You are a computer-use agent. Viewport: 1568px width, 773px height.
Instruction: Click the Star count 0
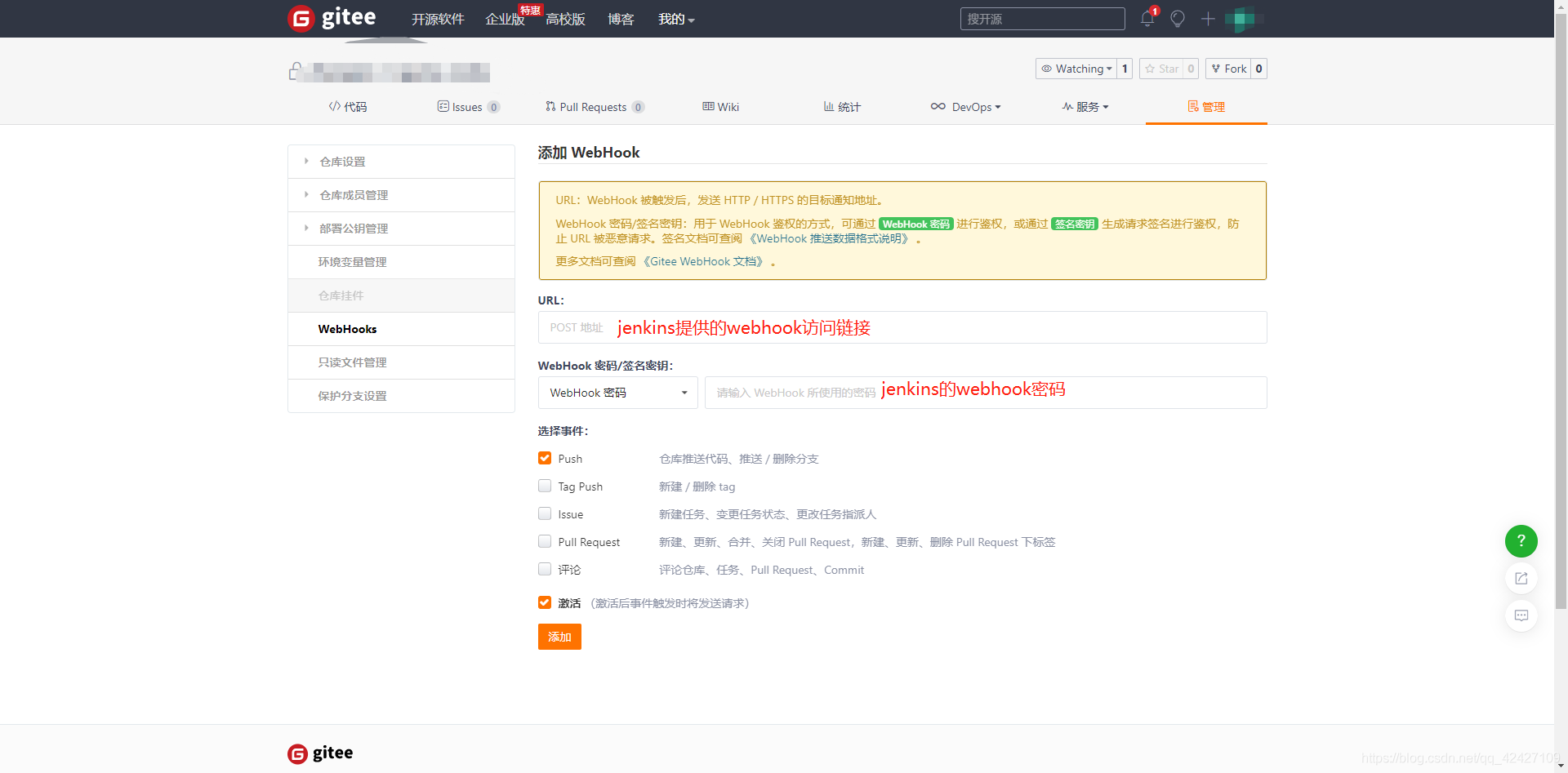click(x=1191, y=69)
